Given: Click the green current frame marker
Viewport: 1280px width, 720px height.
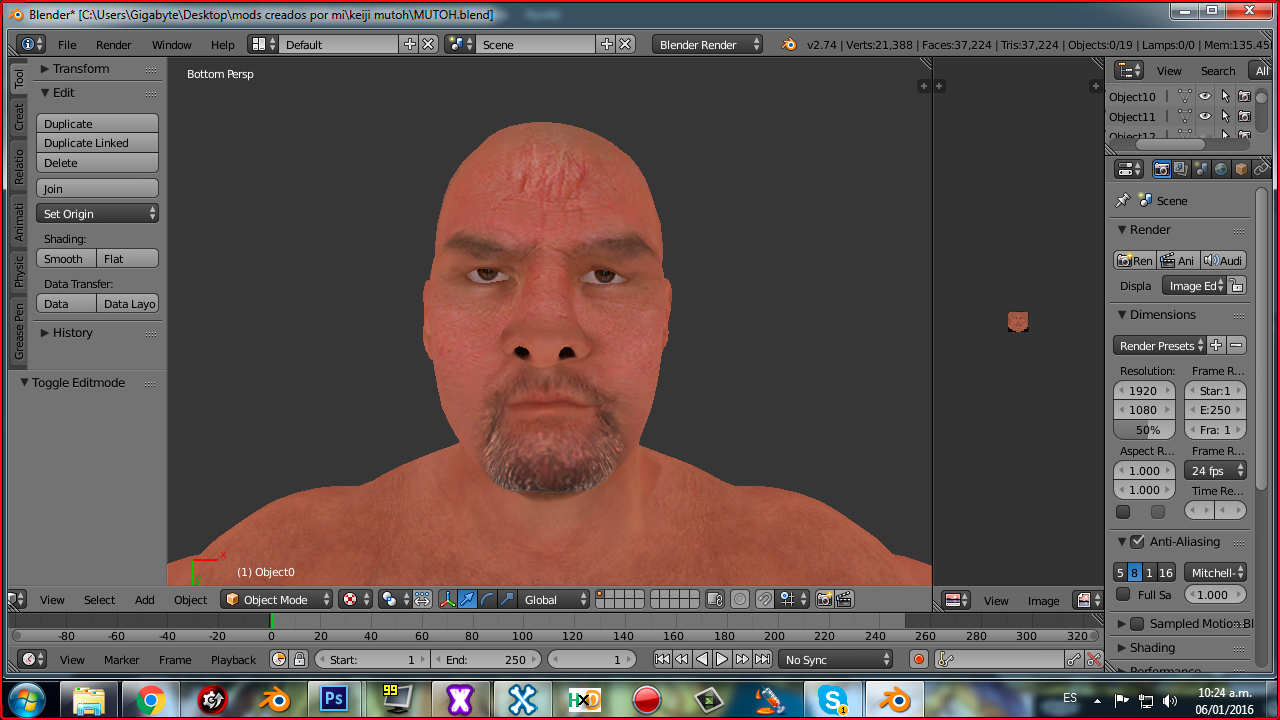Looking at the screenshot, I should point(271,620).
